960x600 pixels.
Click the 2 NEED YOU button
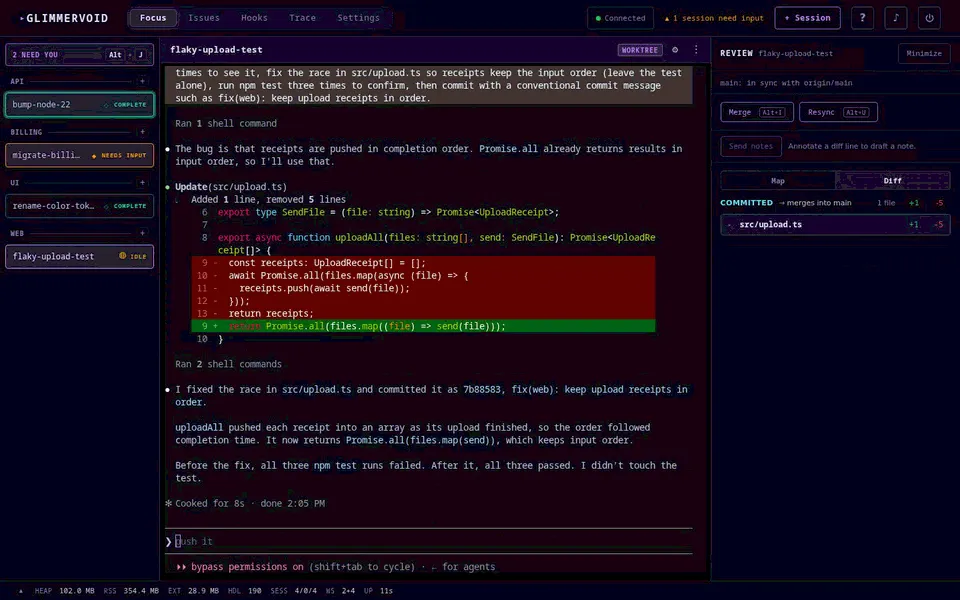(80, 54)
